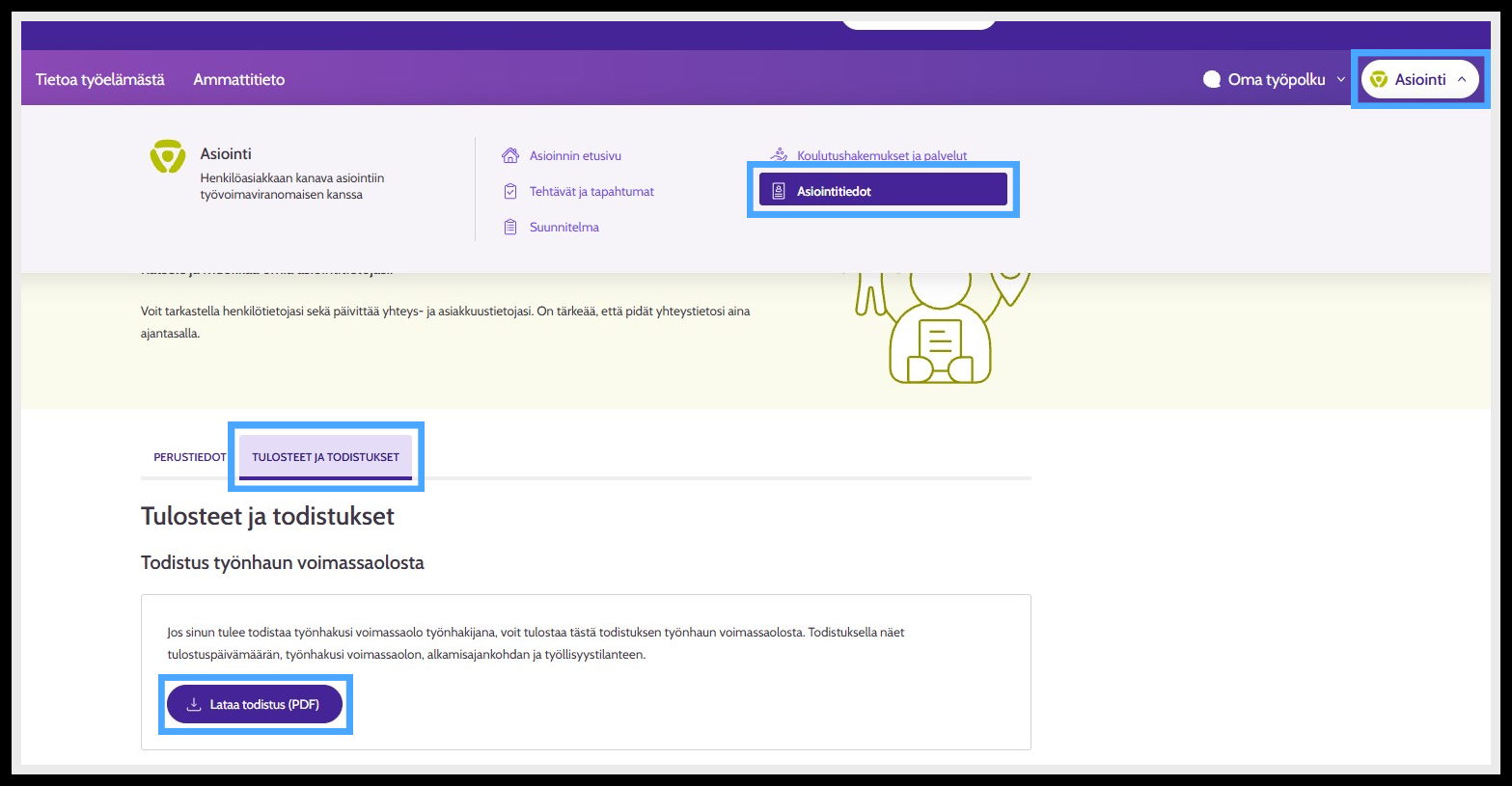Open the Tietoa työelämästä menu item
The image size is (1512, 786).
coord(100,79)
